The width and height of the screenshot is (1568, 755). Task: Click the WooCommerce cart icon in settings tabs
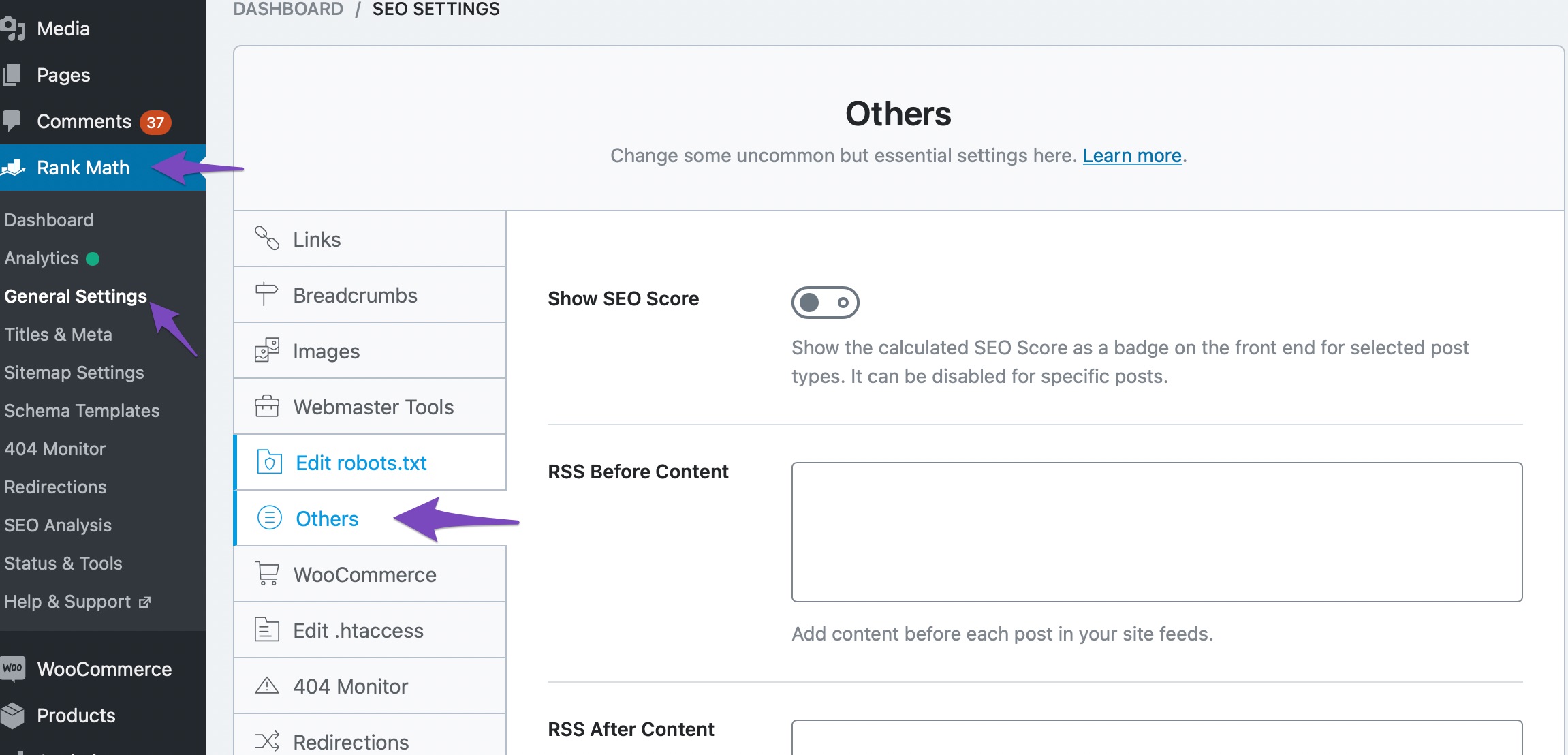click(x=266, y=574)
